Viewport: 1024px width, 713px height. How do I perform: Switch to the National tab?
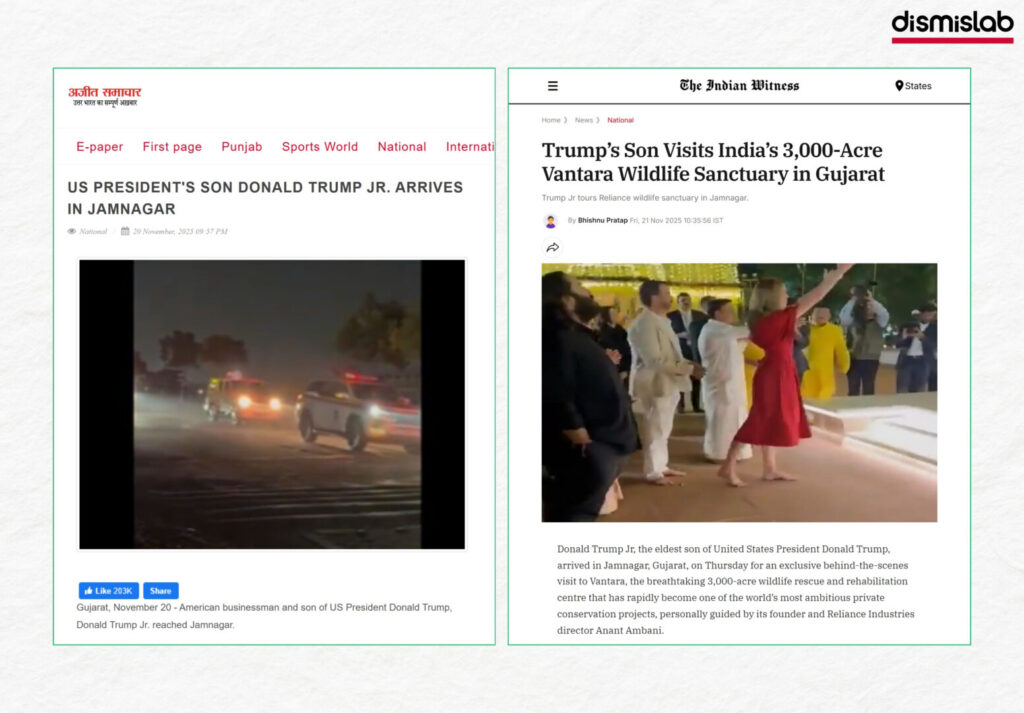[402, 147]
